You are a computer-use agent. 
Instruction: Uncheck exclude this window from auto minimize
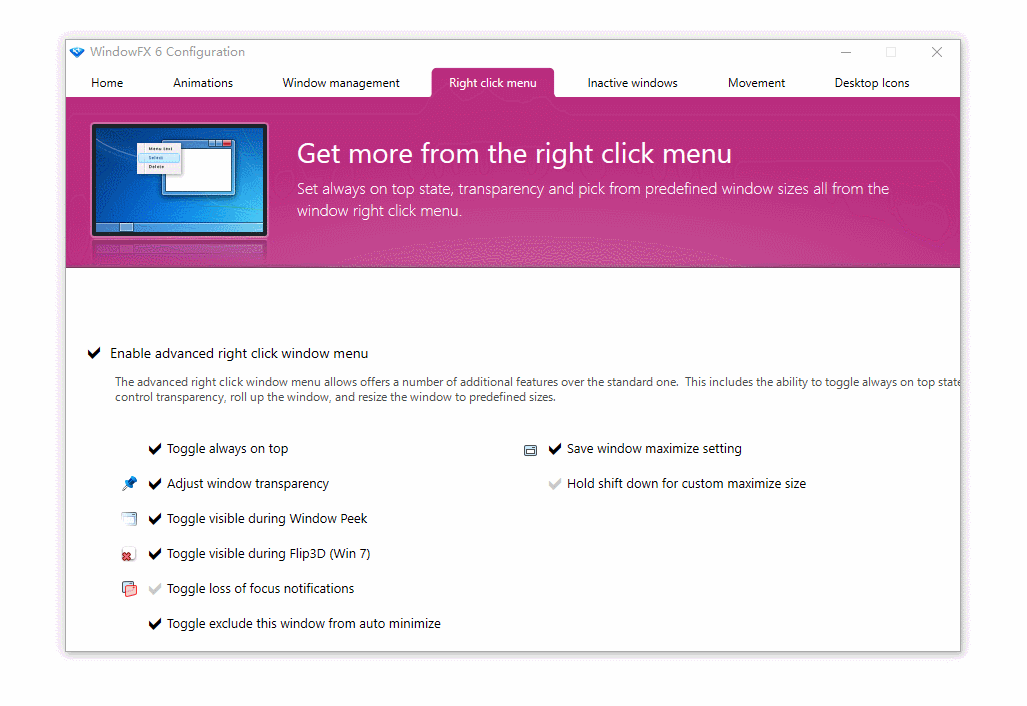point(155,623)
